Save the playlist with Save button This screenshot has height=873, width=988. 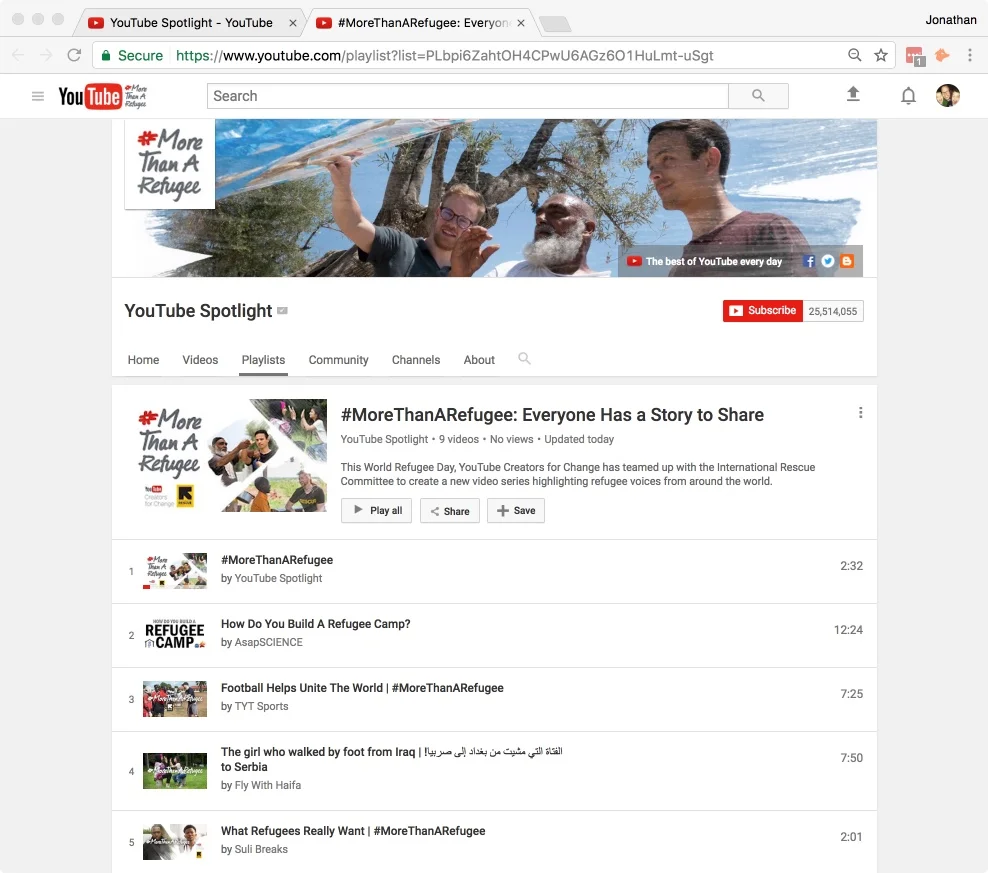coord(516,511)
